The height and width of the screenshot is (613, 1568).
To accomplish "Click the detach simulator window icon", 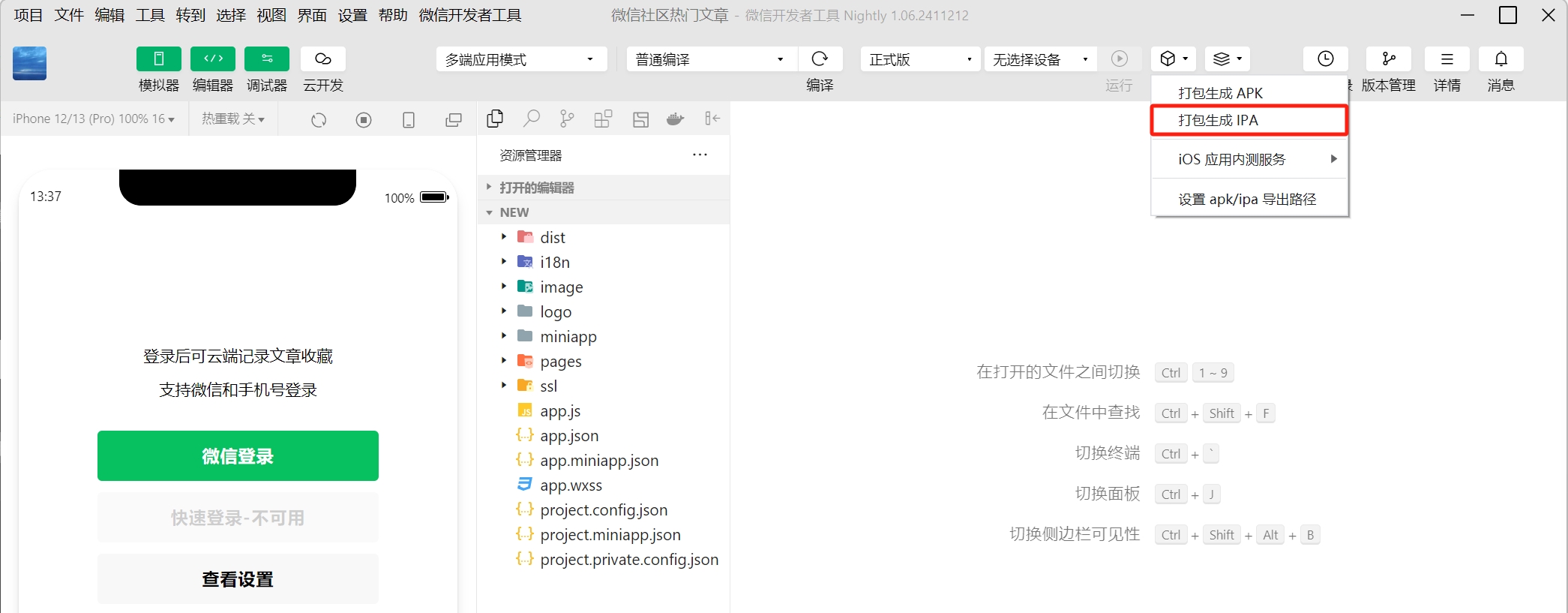I will click(454, 120).
